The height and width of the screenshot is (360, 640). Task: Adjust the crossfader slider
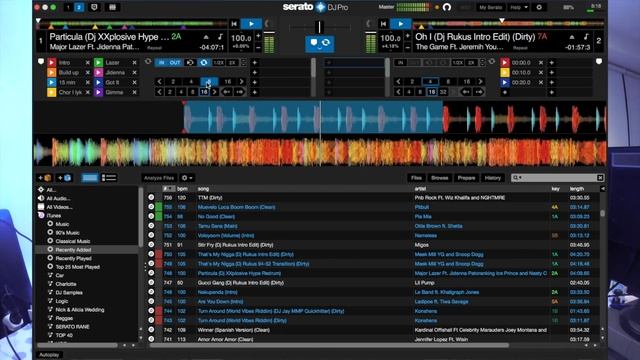tap(320, 27)
